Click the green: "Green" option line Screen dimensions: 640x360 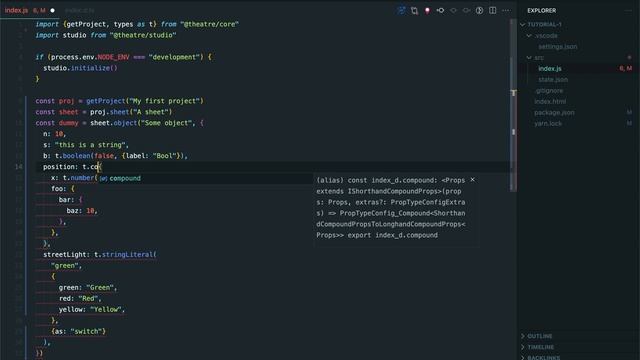88,287
